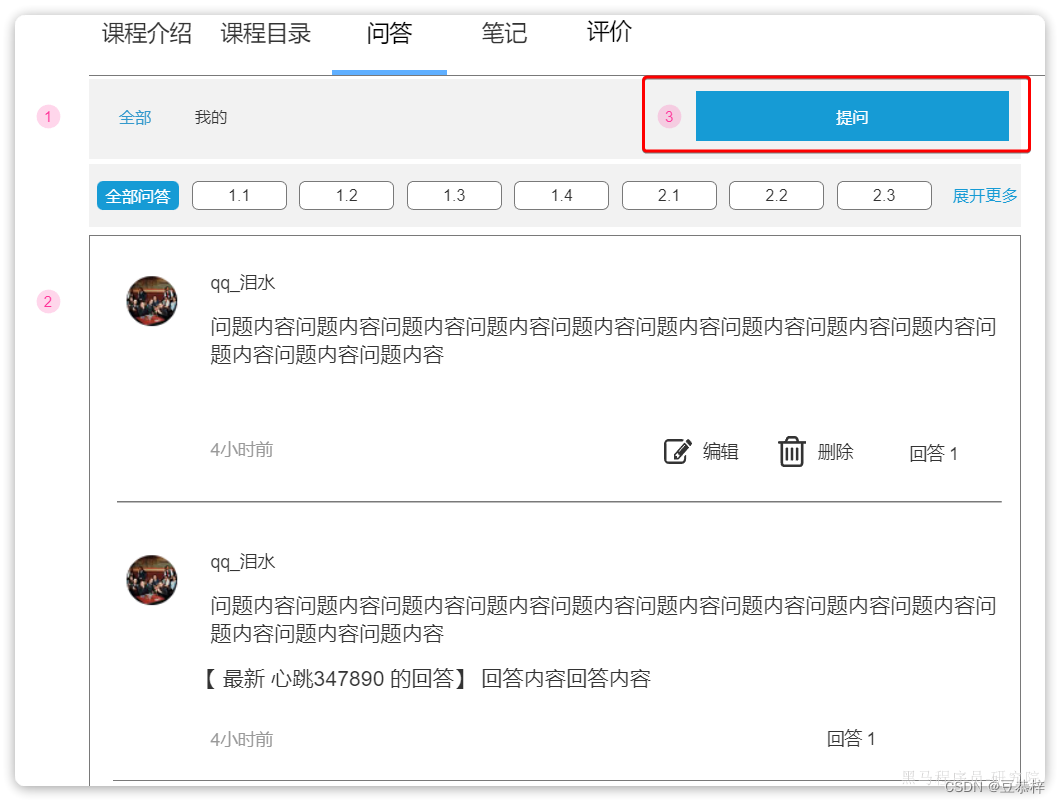Select the 全部 filter option
Screen dimensions: 1060x803
coord(135,117)
